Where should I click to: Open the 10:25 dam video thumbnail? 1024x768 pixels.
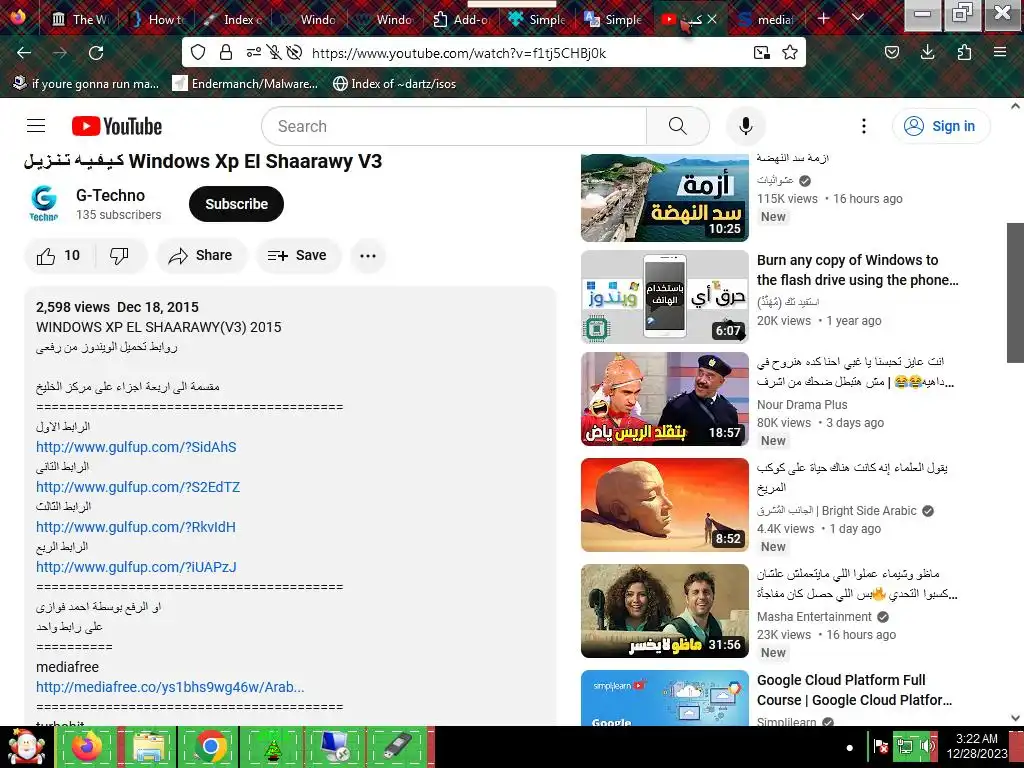coord(665,198)
